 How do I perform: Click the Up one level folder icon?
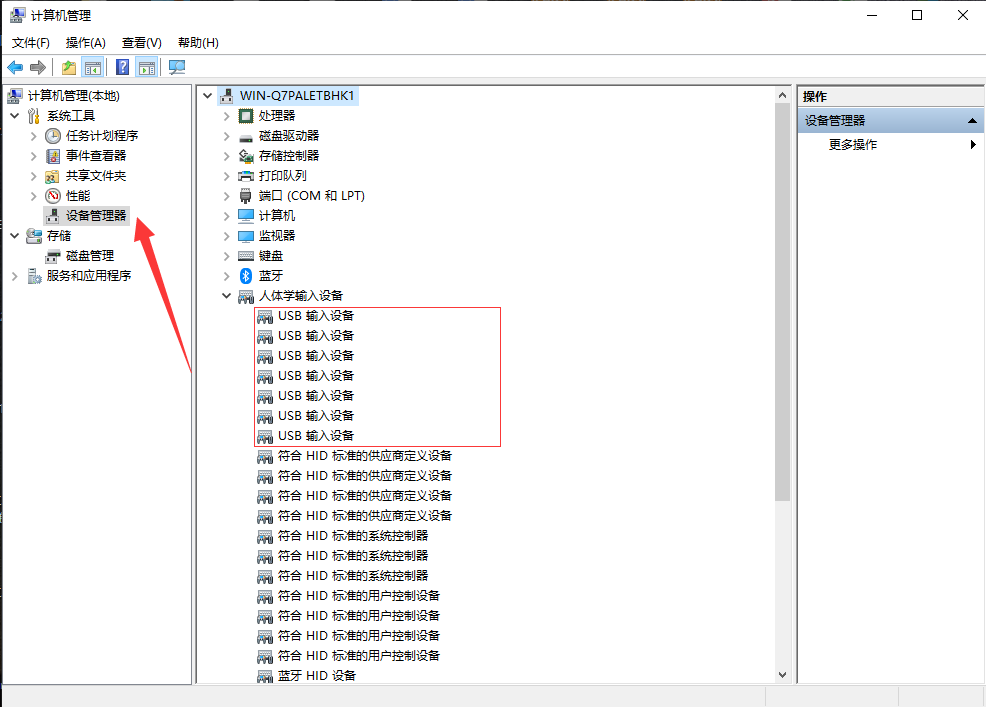68,67
